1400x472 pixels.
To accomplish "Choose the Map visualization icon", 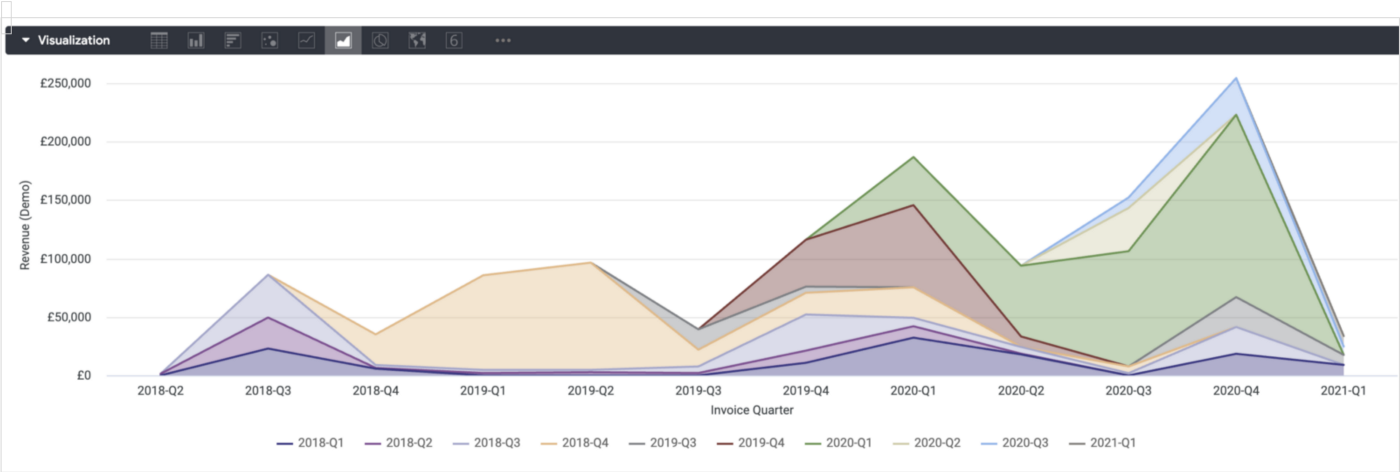I will click(417, 41).
